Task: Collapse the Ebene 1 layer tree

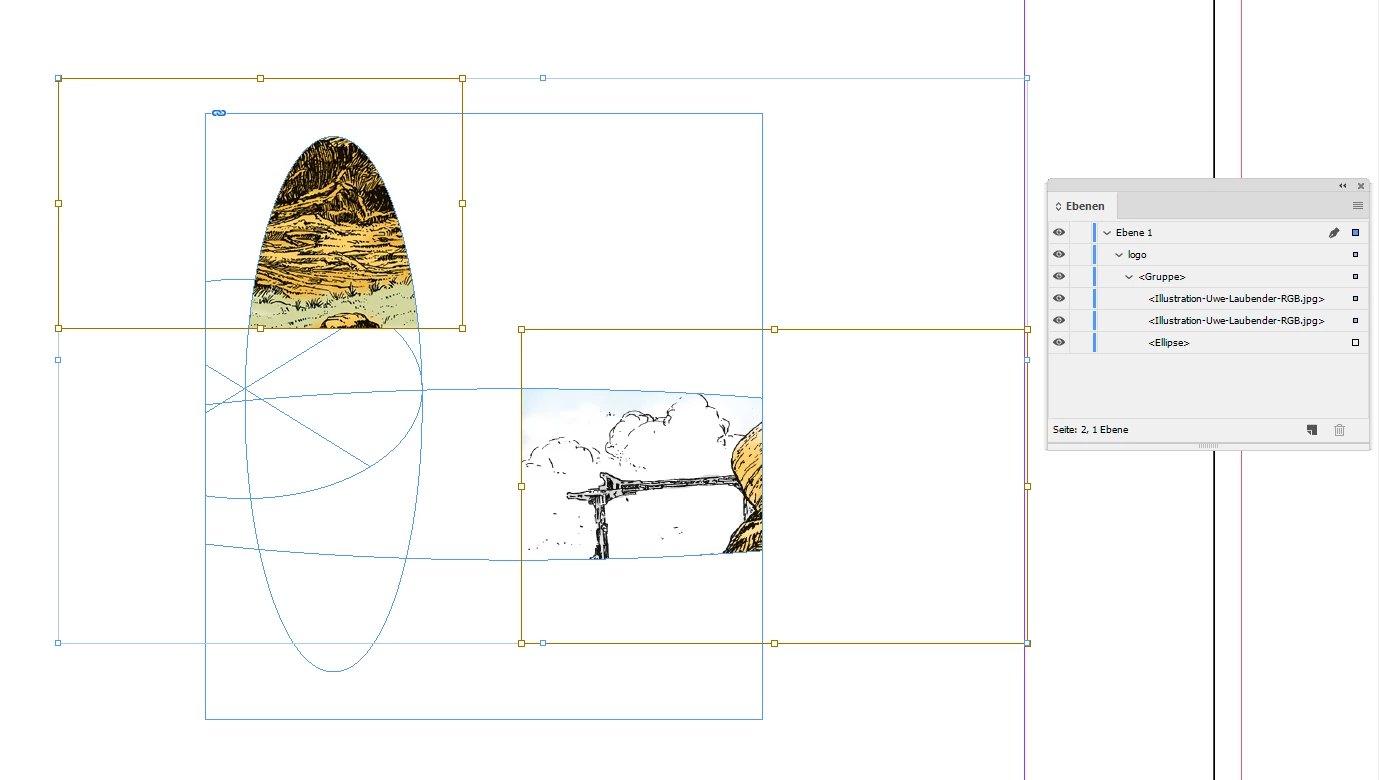Action: [x=1107, y=233]
